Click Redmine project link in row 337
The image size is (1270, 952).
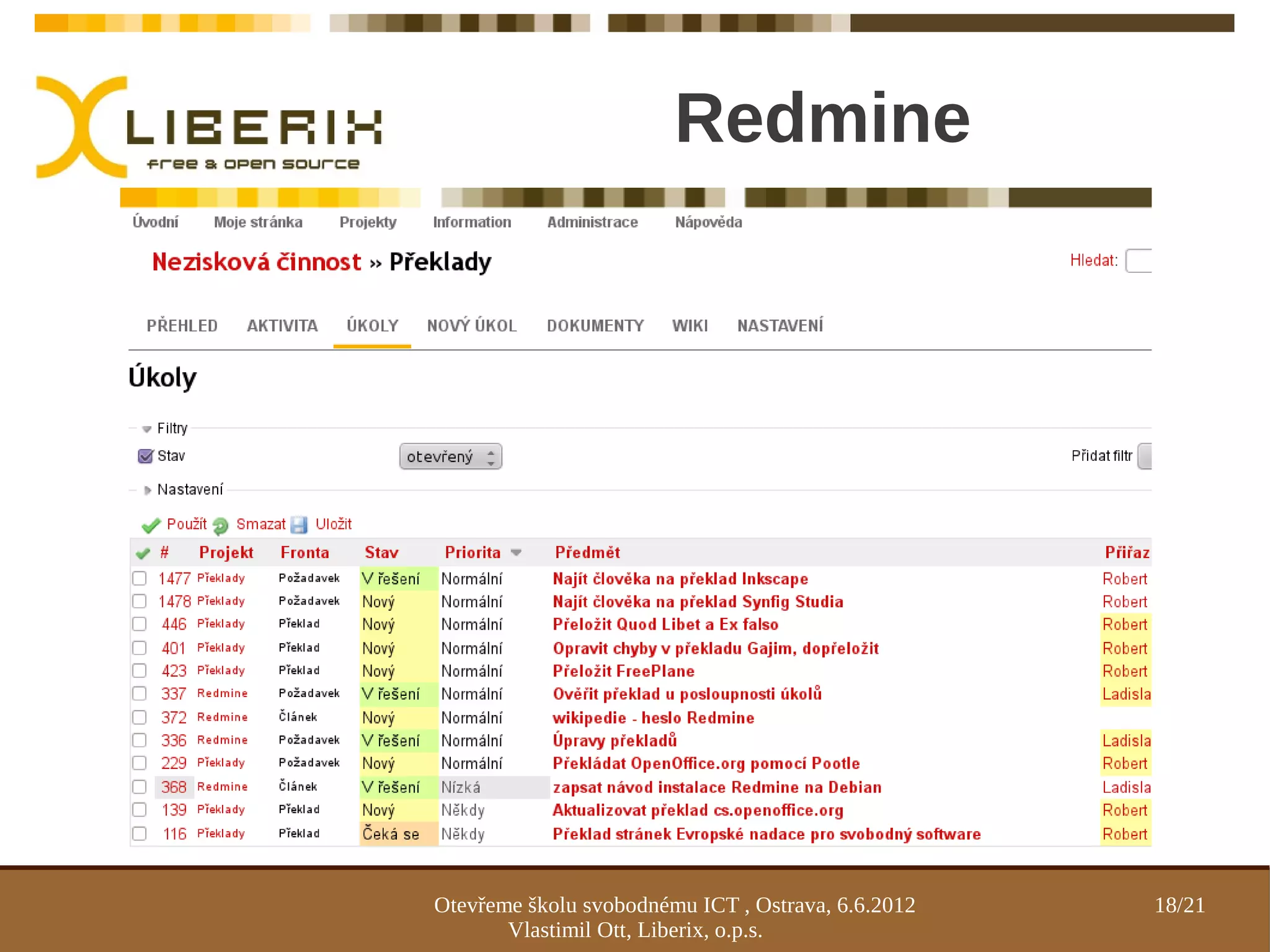tap(223, 693)
